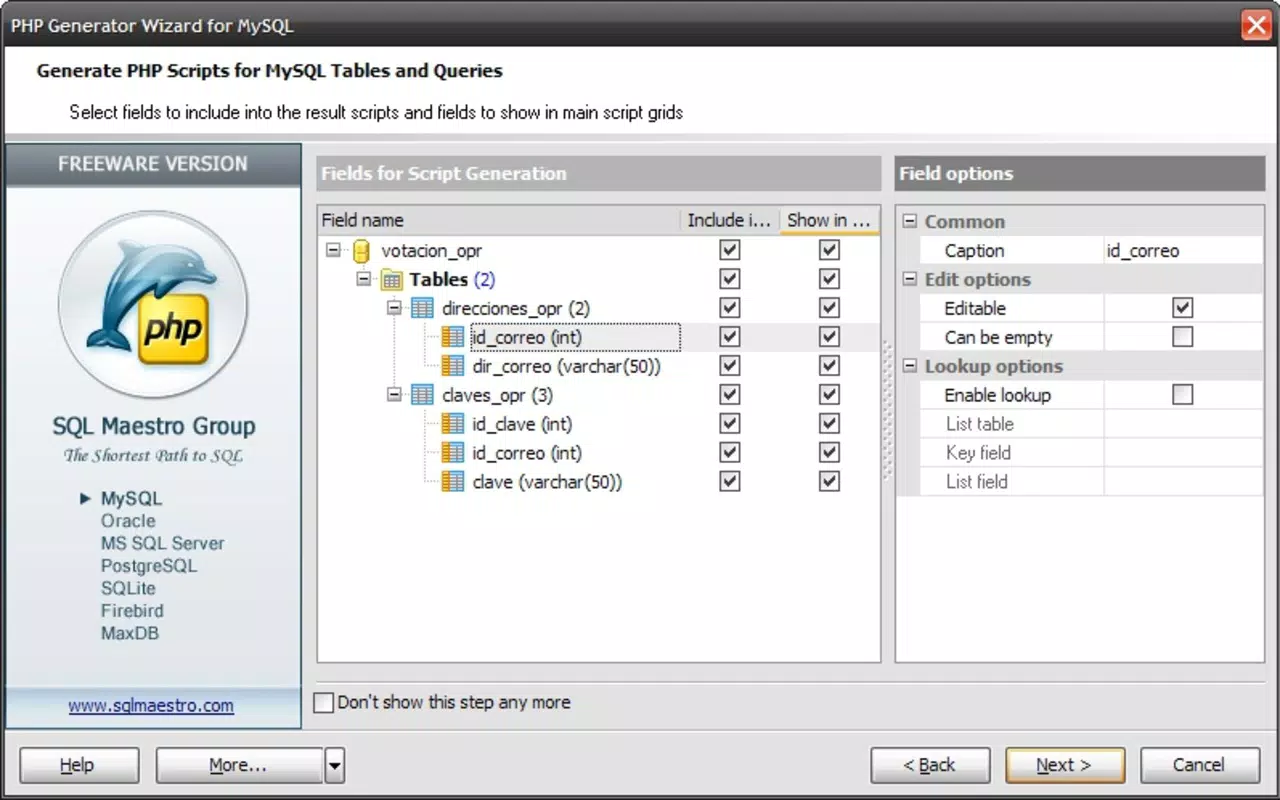This screenshot has width=1280, height=800.
Task: Click the Show in column header
Action: point(829,221)
